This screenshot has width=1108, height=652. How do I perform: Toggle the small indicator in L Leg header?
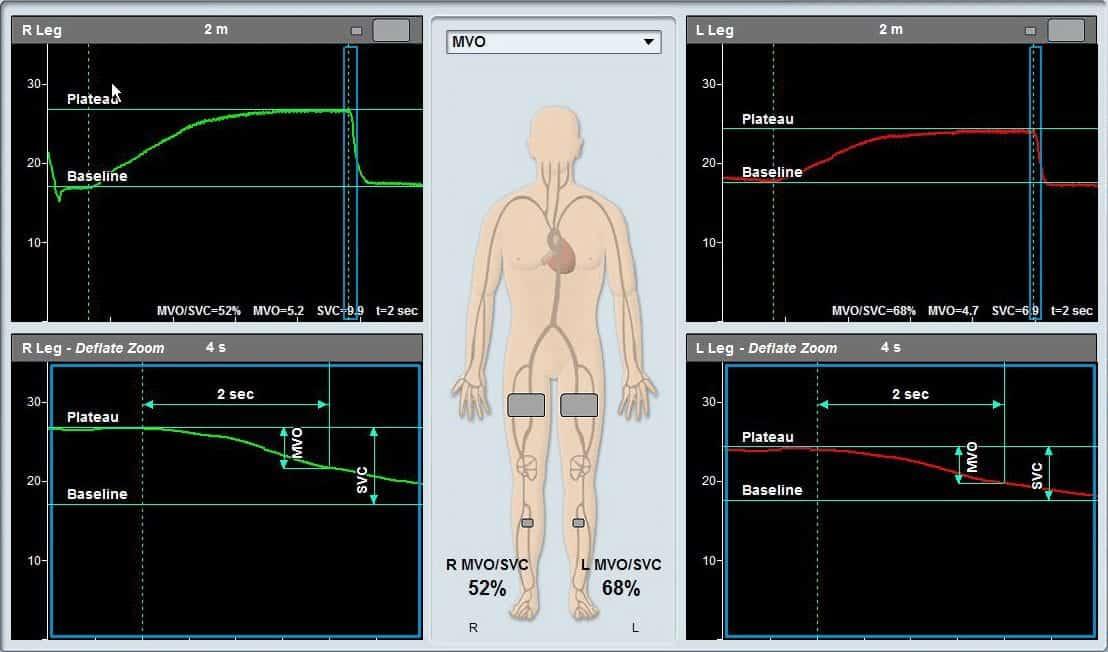click(1031, 30)
